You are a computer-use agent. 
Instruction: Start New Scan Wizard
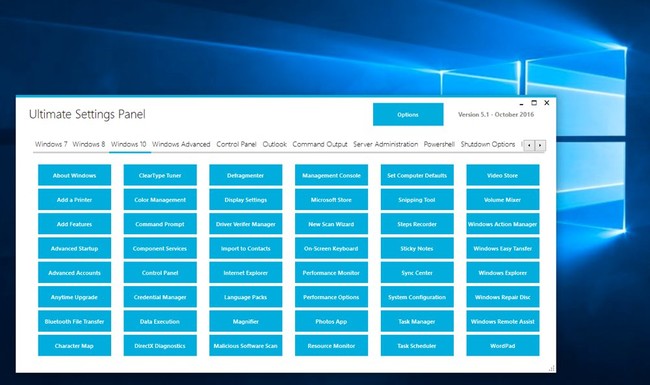[x=331, y=224]
